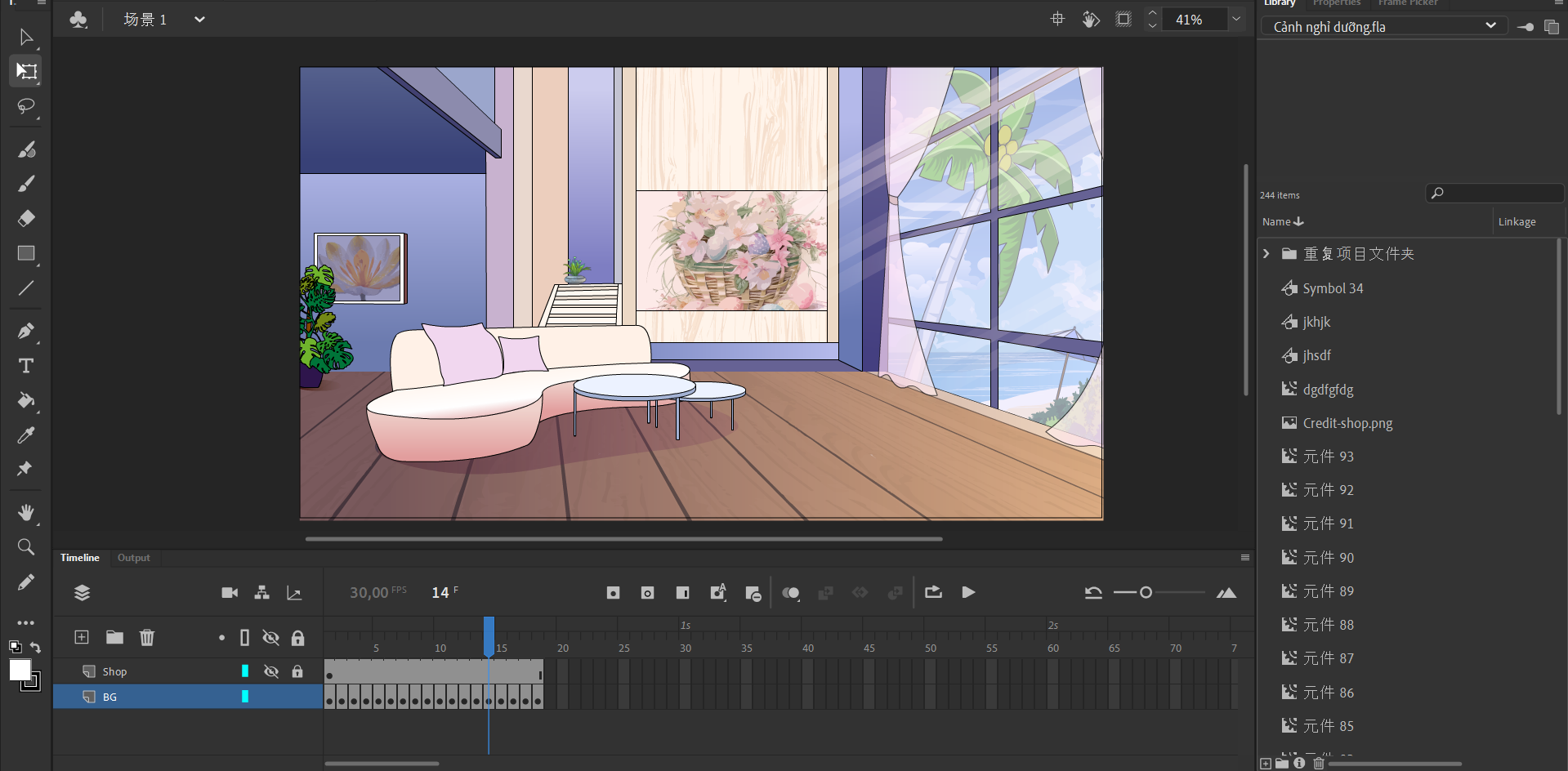Image resolution: width=1568 pixels, height=771 pixels.
Task: Toggle visibility of the Shop layer
Action: (x=271, y=671)
